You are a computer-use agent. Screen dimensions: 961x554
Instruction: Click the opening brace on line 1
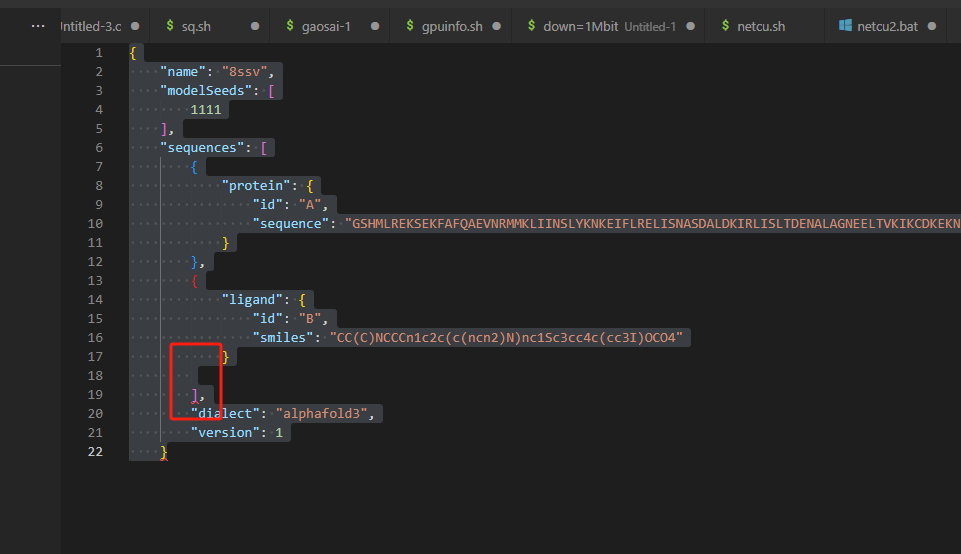[x=133, y=53]
